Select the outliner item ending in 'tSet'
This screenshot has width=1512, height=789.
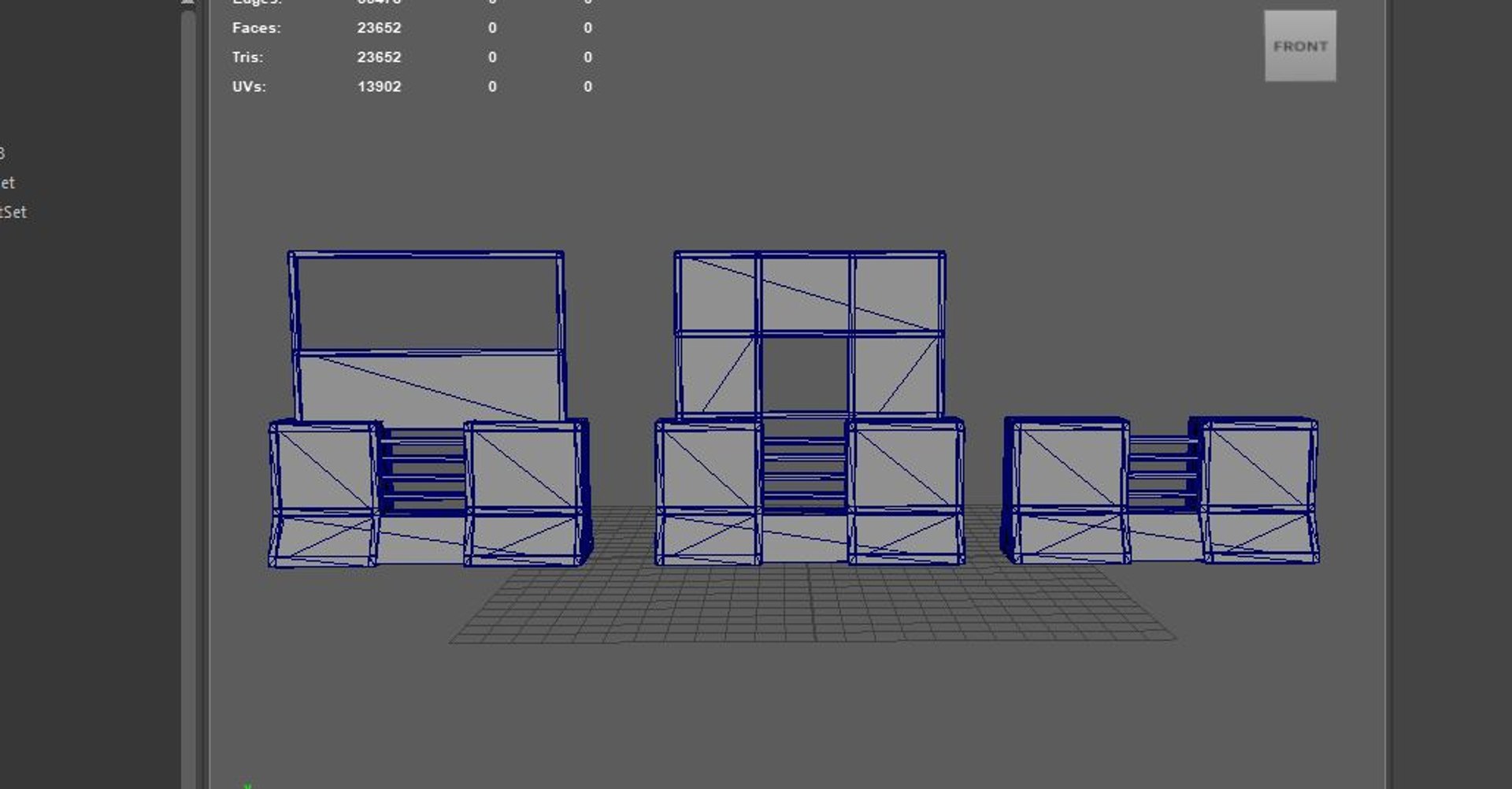13,212
